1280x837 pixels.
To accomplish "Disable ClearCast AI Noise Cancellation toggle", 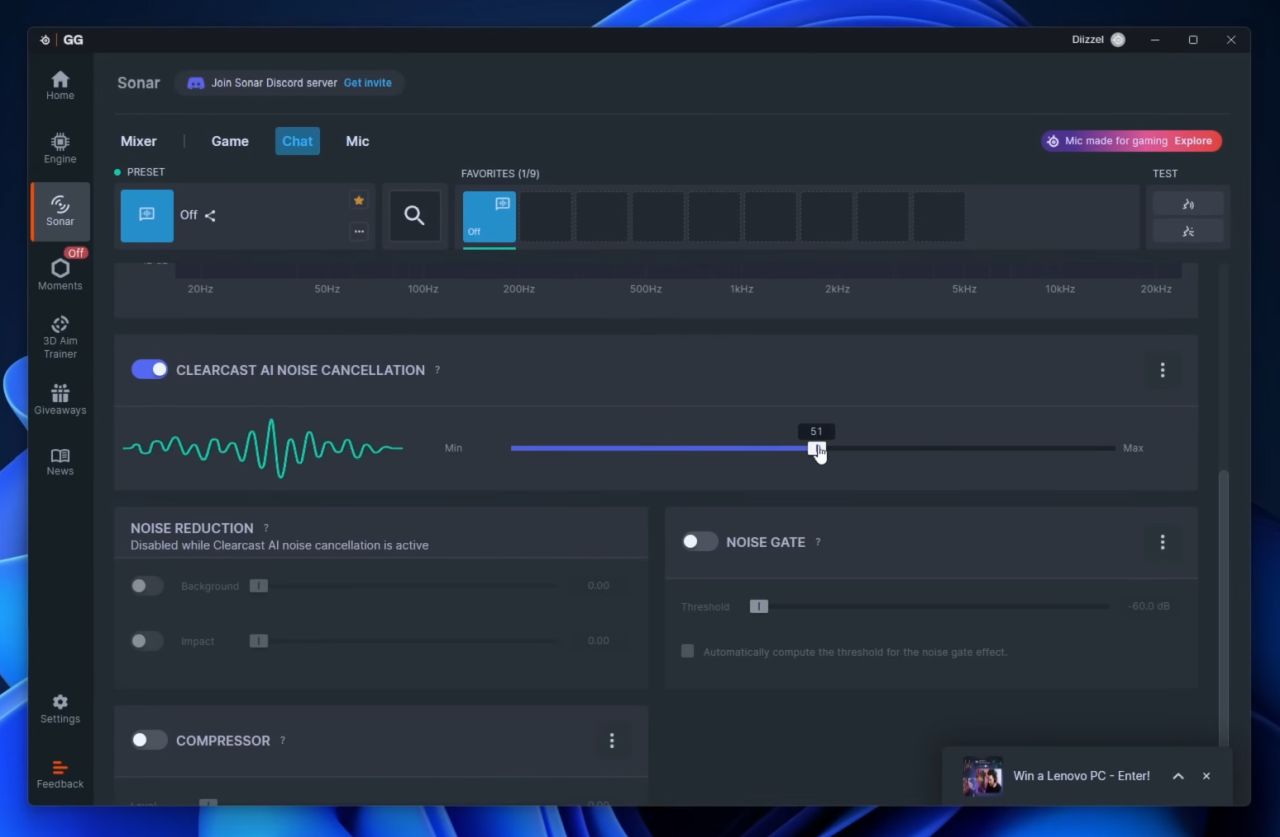I will [x=149, y=370].
